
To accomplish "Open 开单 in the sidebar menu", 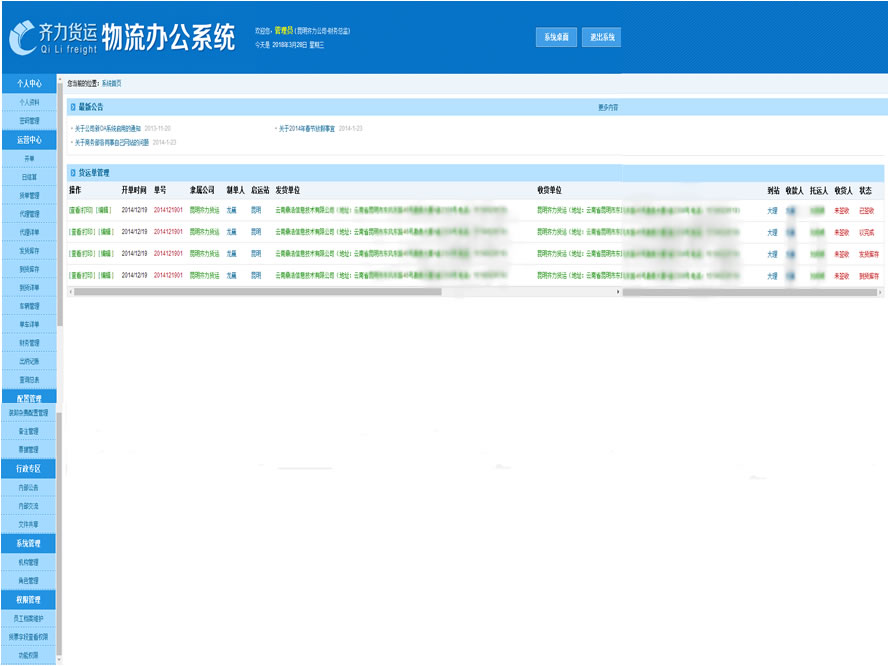I will click(29, 158).
